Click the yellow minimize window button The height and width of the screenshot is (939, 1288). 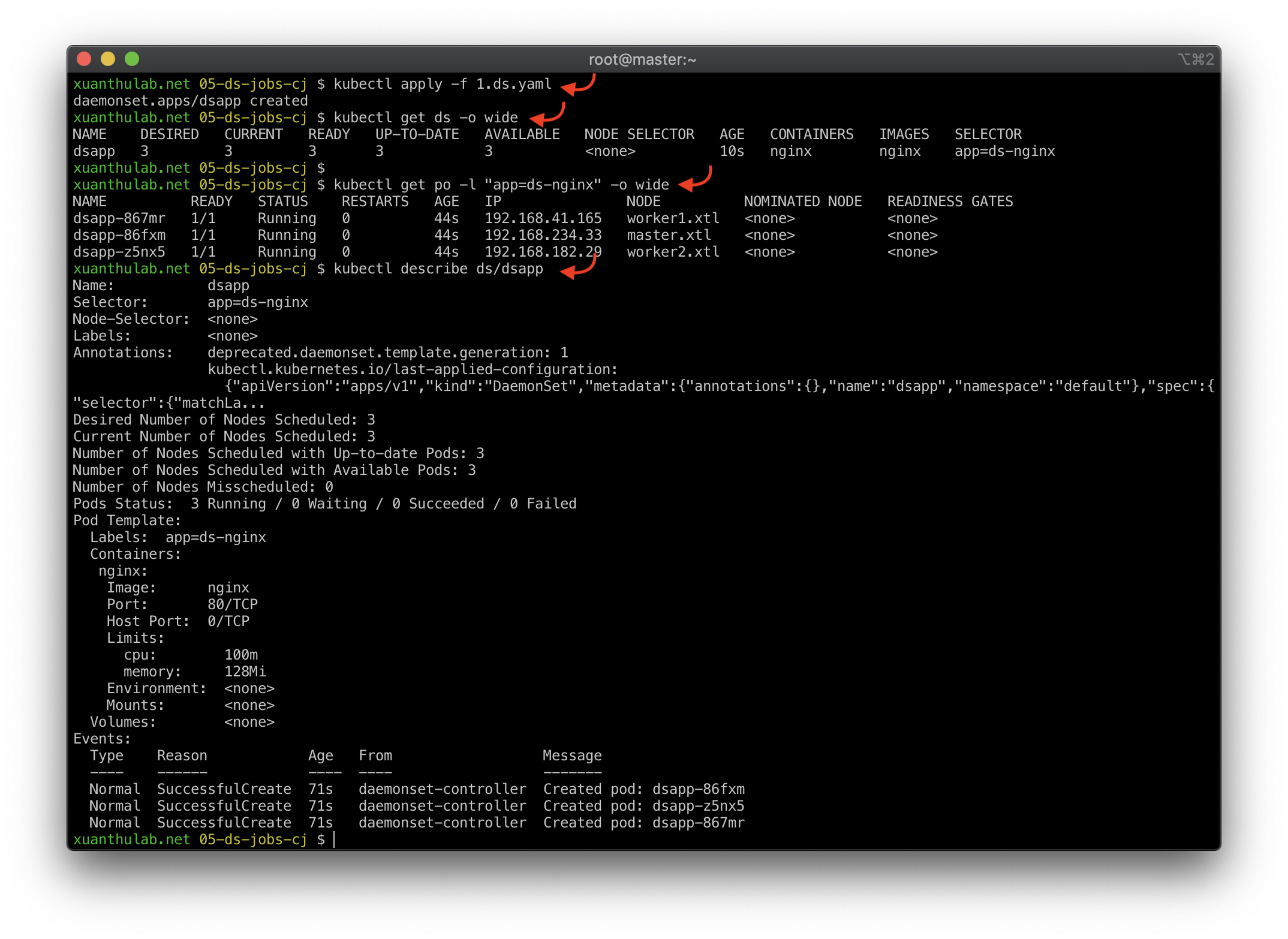(x=108, y=59)
